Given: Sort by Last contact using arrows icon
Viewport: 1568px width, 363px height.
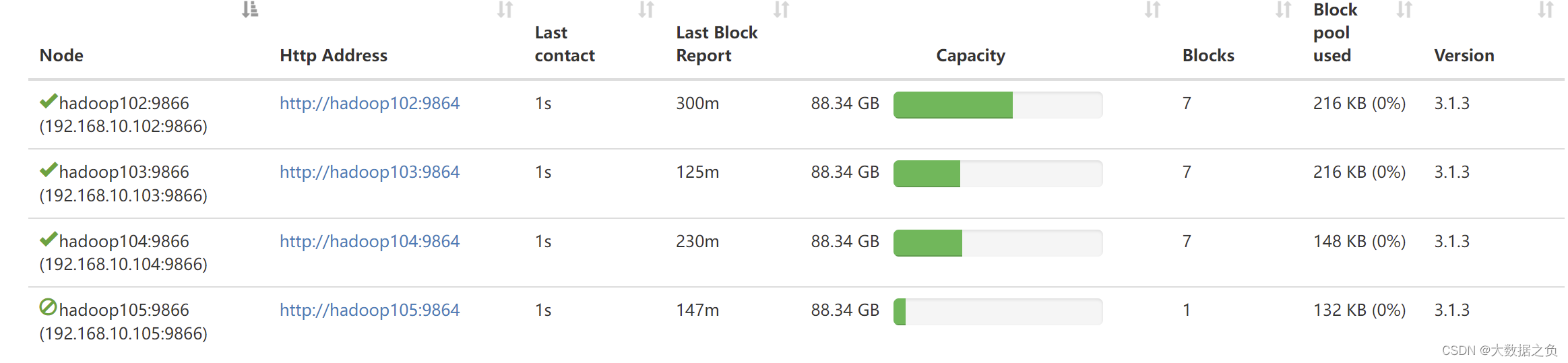Looking at the screenshot, I should pos(646,9).
